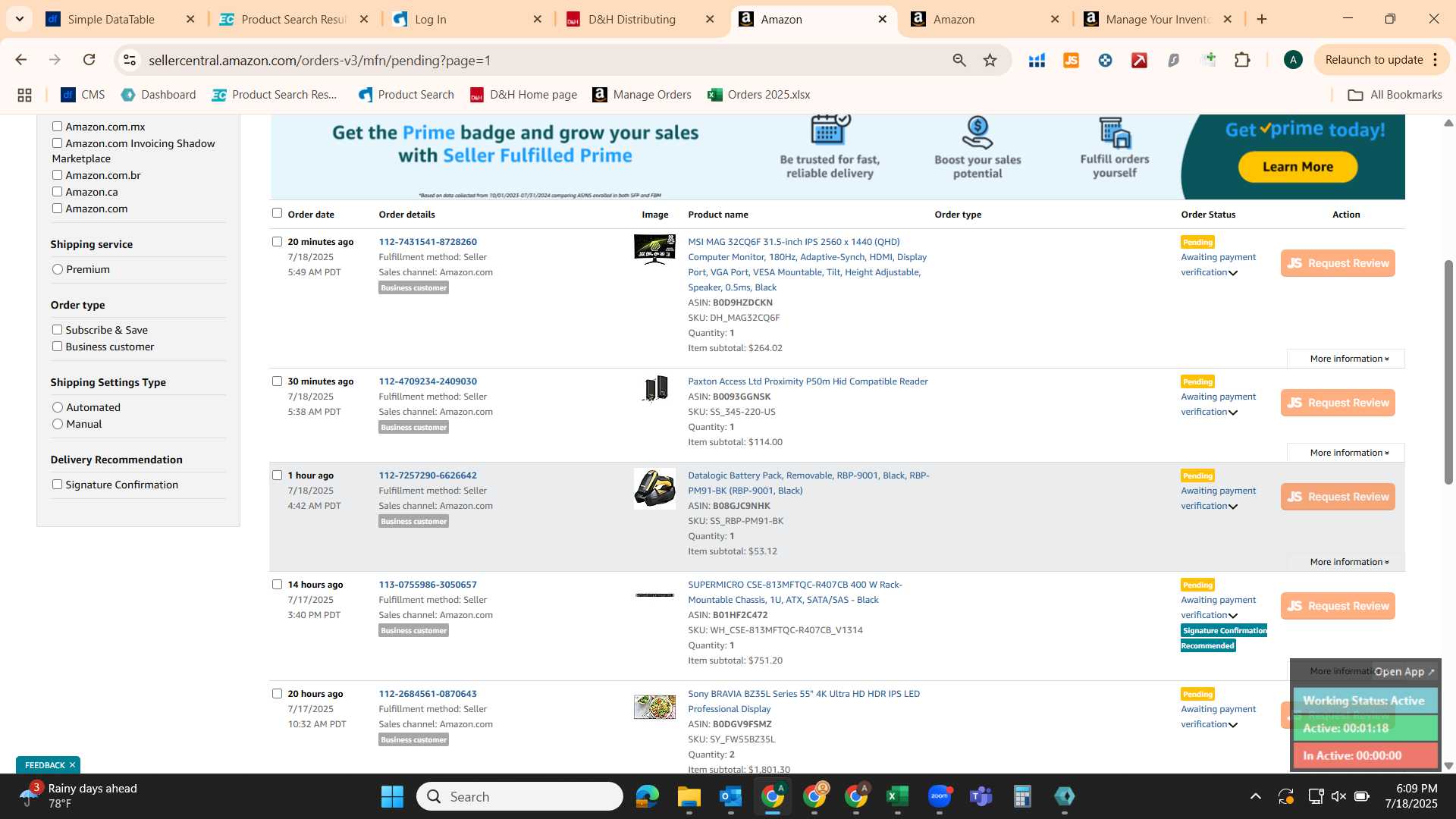Open the Windows Start menu

coord(392,796)
